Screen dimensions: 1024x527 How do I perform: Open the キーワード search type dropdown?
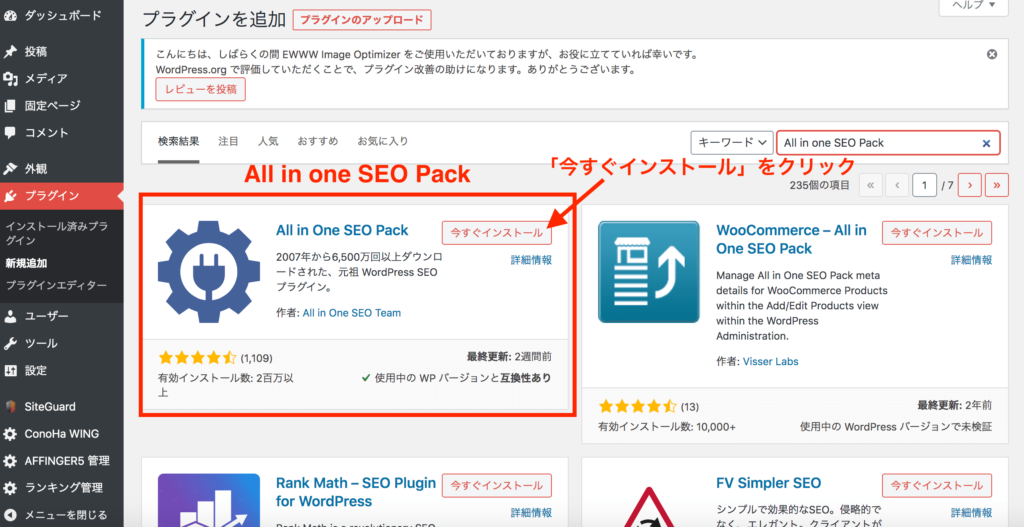tap(731, 142)
